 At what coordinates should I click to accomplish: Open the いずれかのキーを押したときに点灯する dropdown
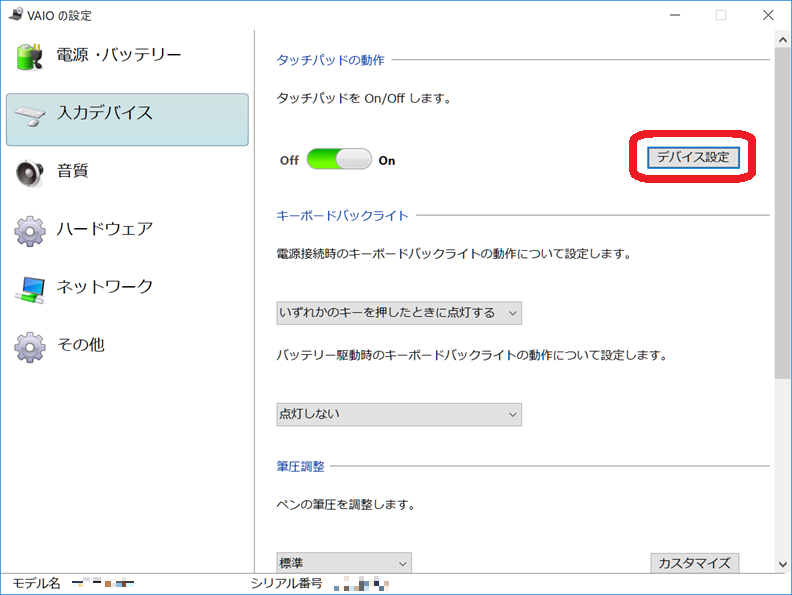399,313
